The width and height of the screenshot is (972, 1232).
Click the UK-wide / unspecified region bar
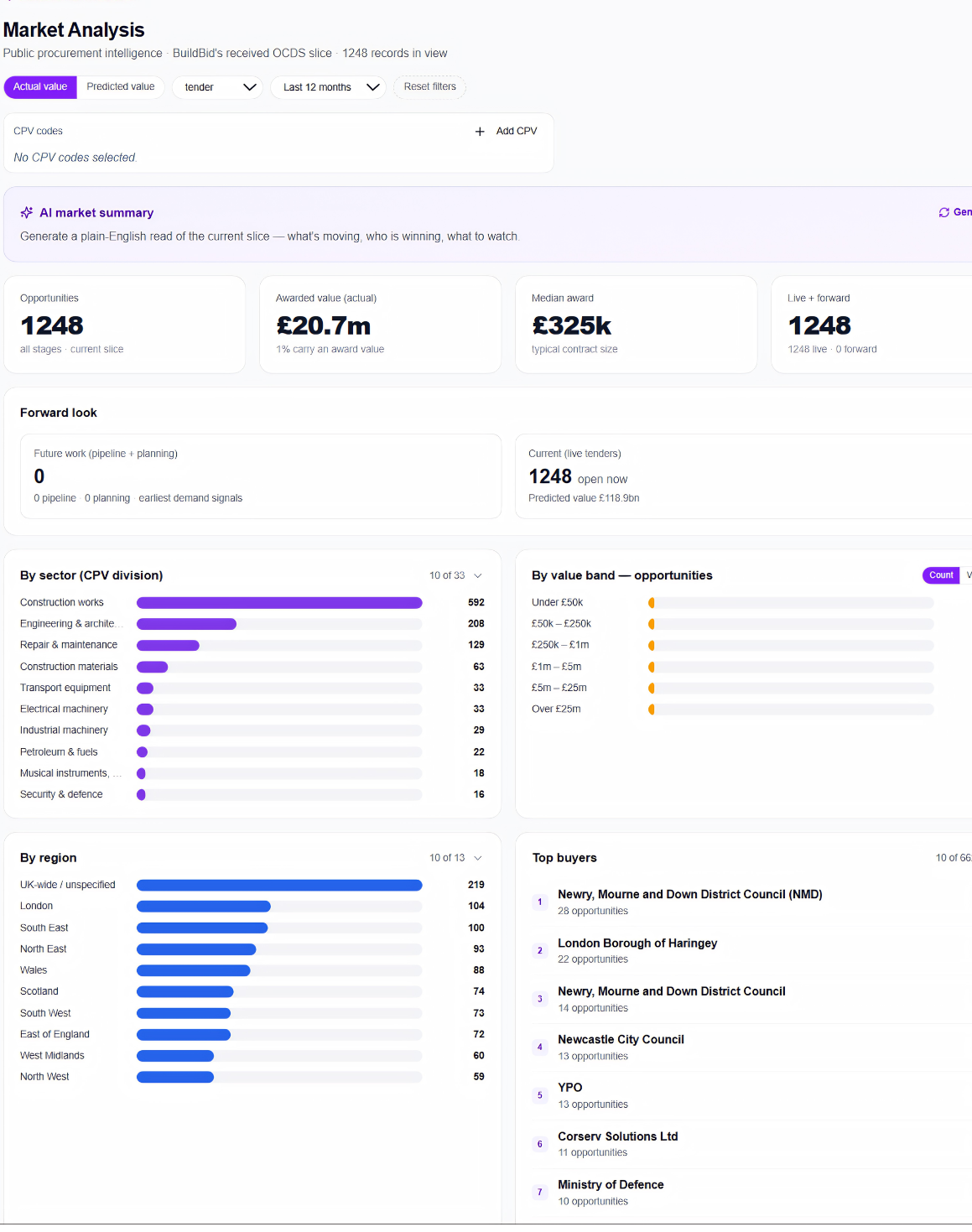(279, 886)
